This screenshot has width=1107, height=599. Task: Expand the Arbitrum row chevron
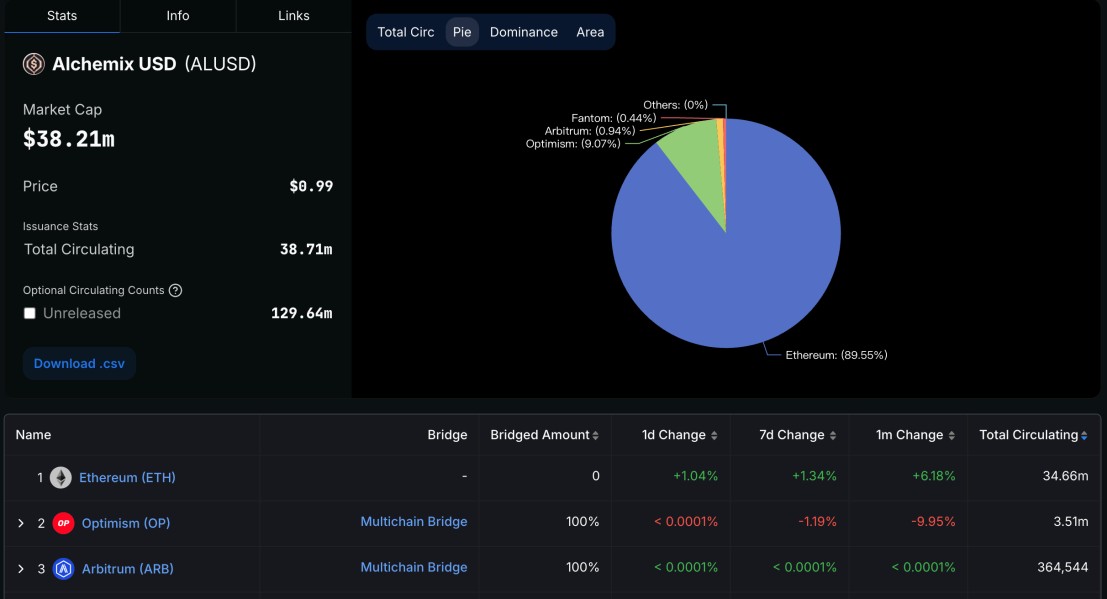[x=21, y=569]
